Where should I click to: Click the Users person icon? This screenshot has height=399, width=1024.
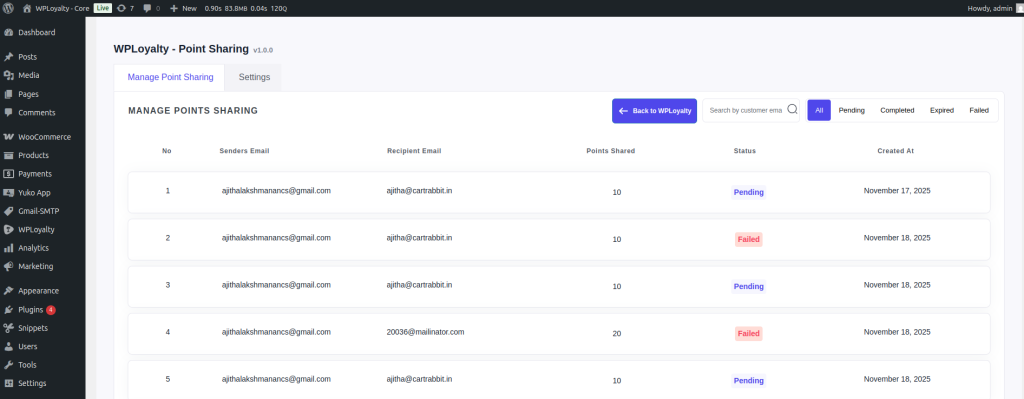pyautogui.click(x=8, y=346)
